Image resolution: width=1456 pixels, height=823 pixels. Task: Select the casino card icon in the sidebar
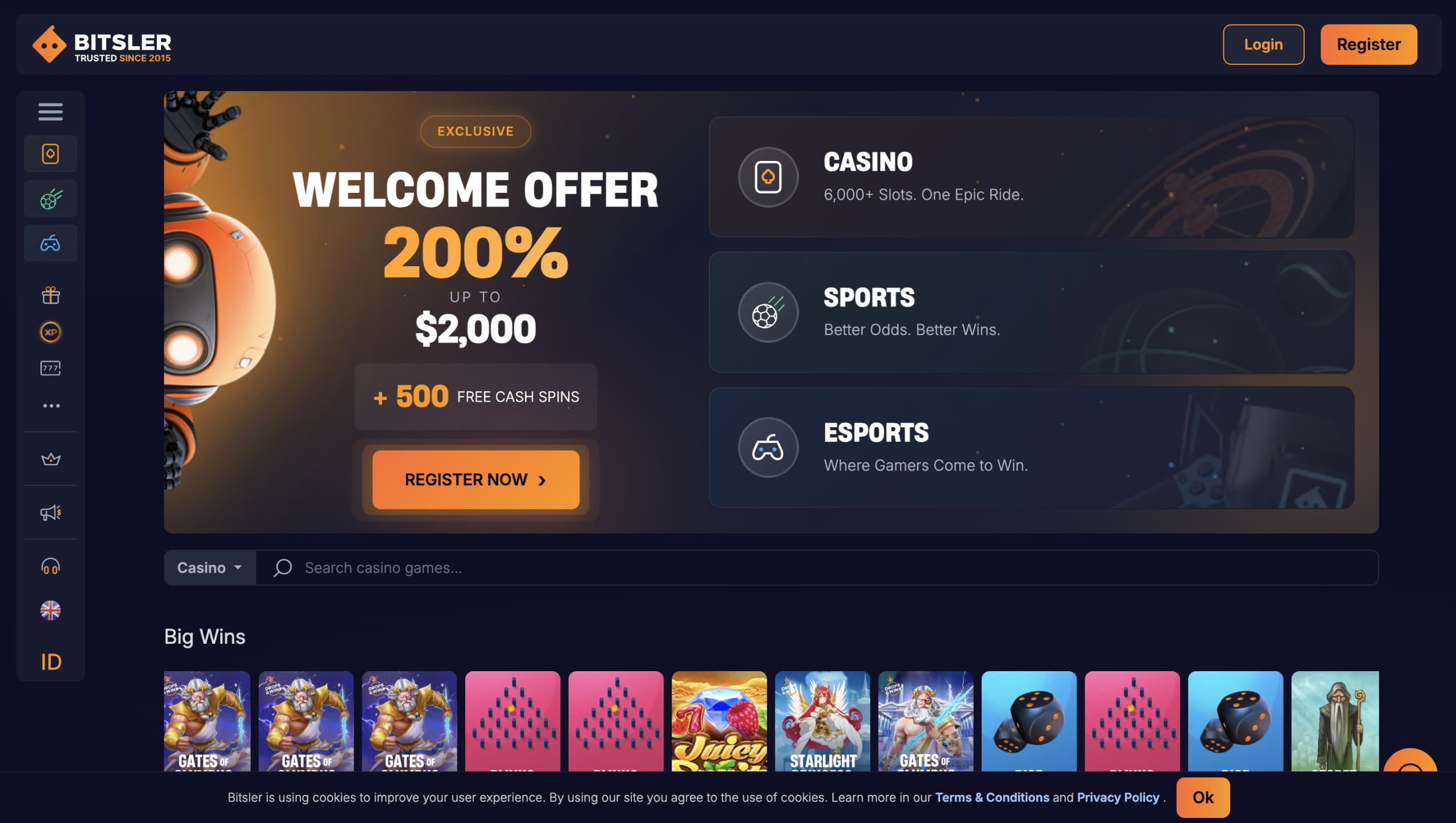point(50,154)
